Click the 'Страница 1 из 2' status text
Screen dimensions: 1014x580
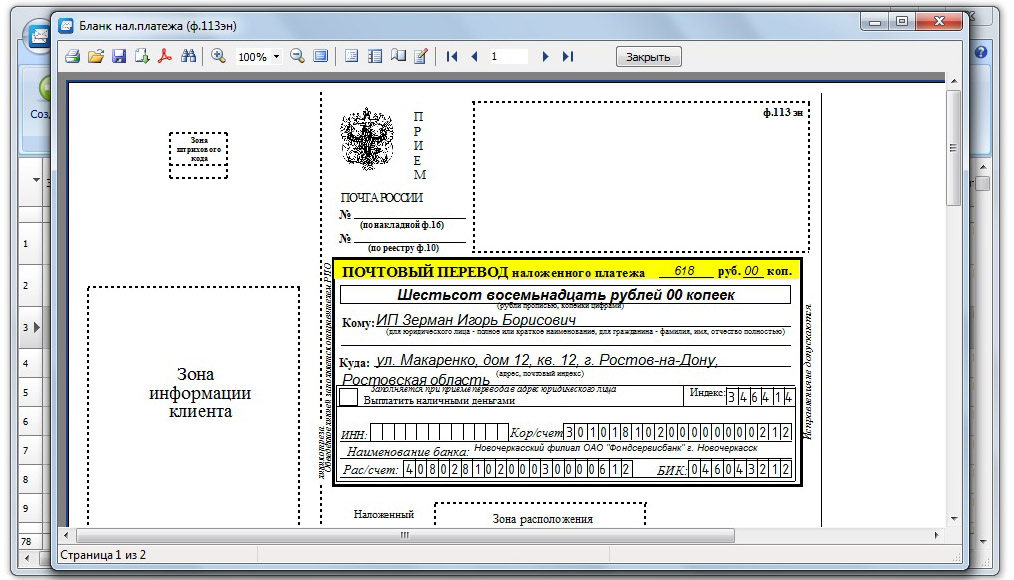click(x=103, y=555)
